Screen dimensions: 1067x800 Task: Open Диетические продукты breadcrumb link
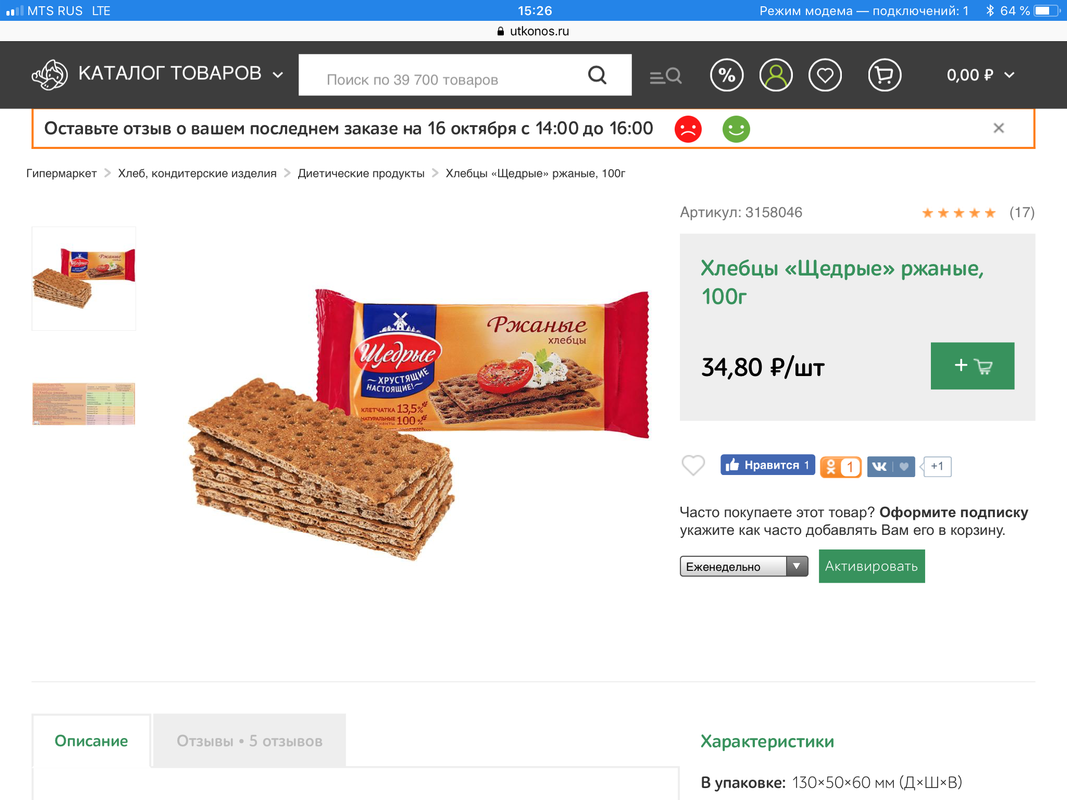point(361,173)
